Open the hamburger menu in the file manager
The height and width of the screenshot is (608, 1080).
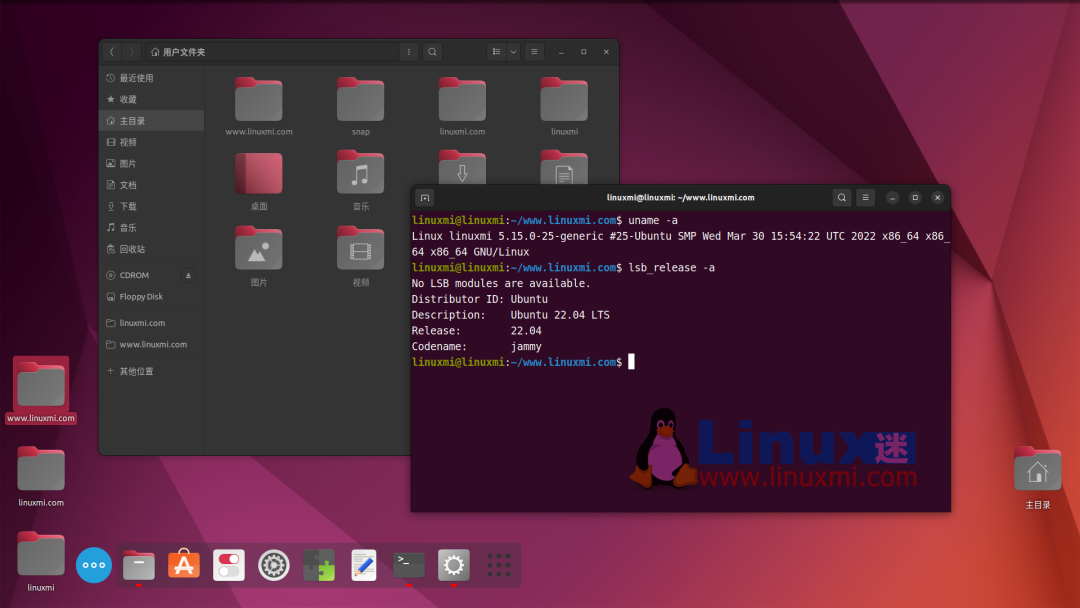point(534,51)
